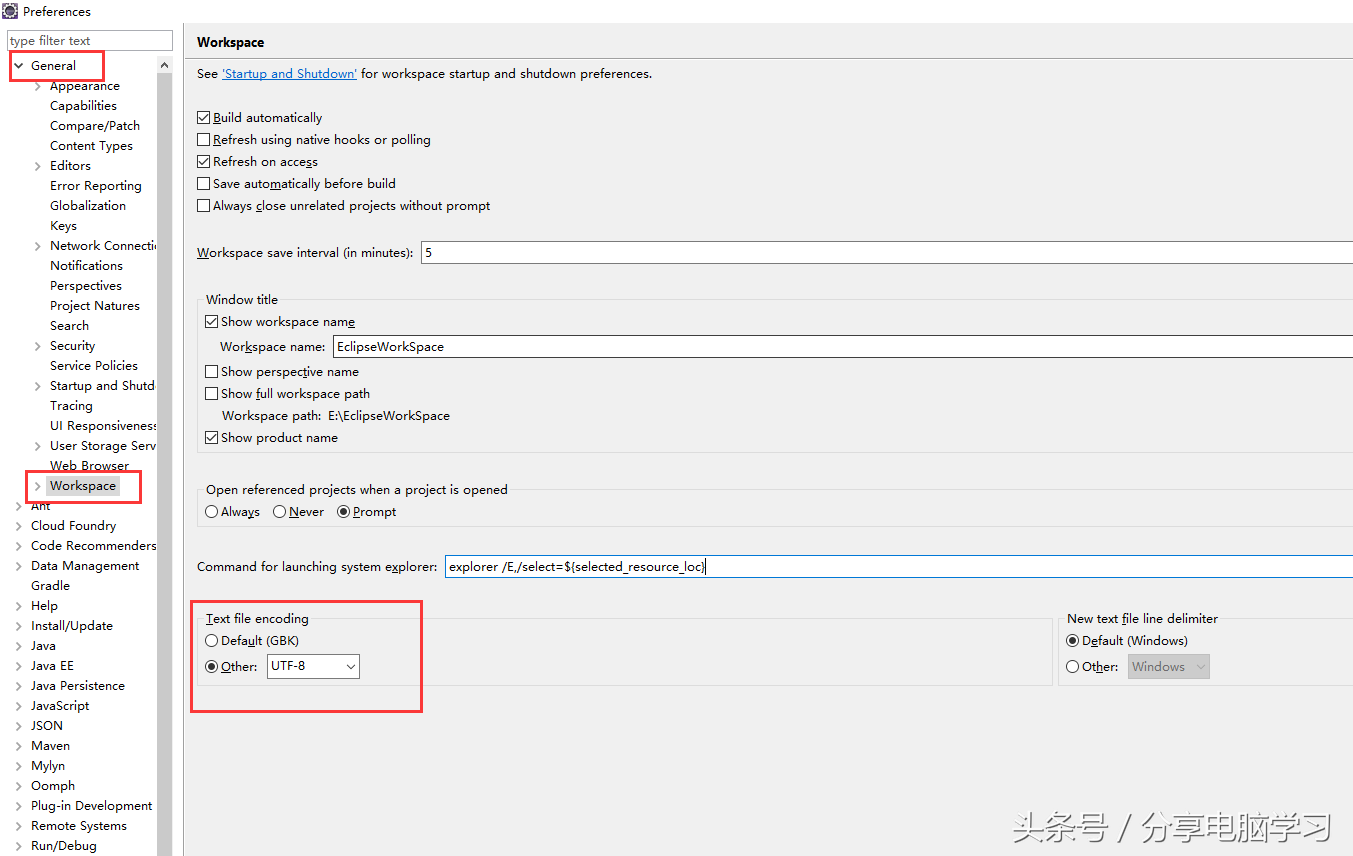Expand the Startup and Shutdown node arrow
This screenshot has width=1353, height=856.
[x=38, y=386]
